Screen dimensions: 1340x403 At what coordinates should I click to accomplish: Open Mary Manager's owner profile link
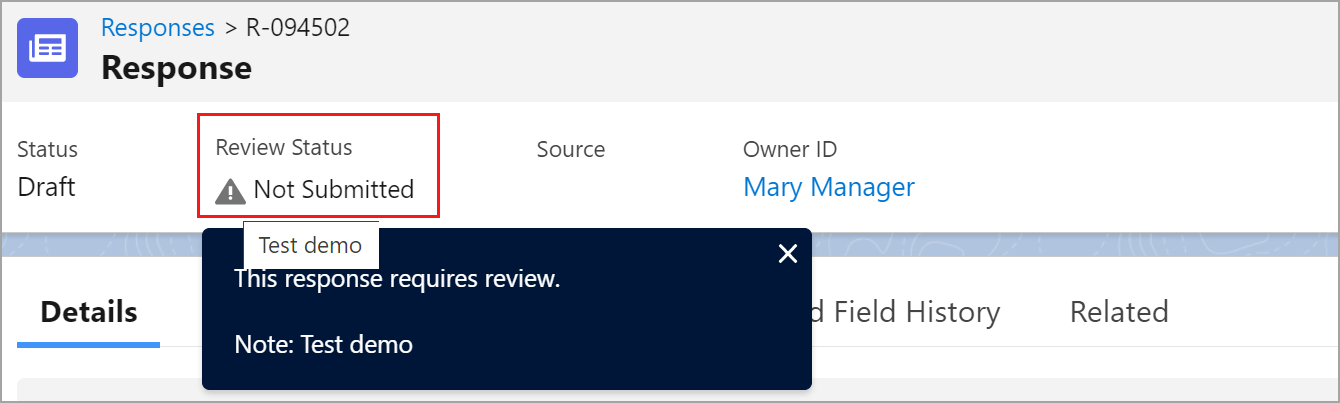[829, 187]
